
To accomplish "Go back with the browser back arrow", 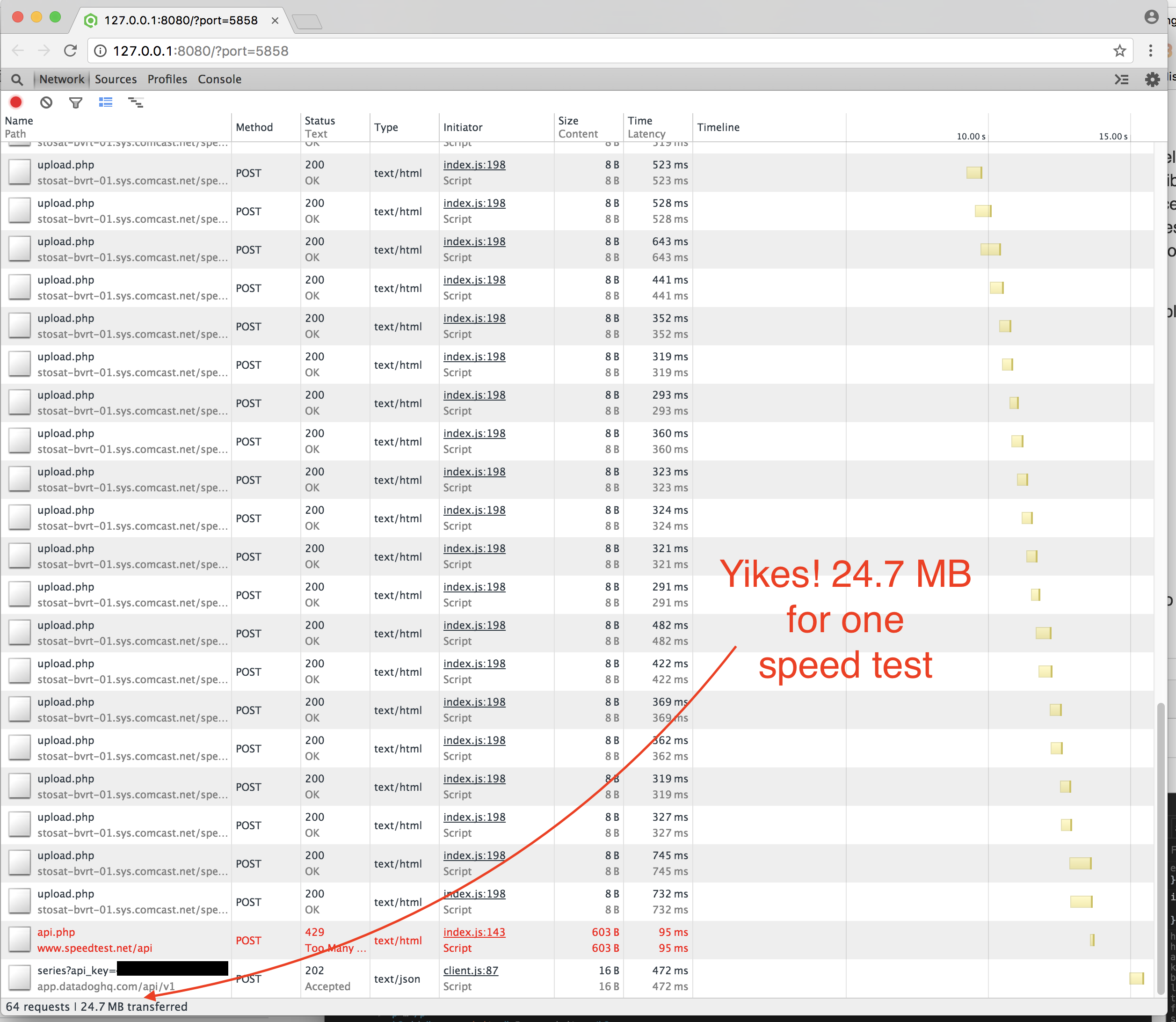I will 18,51.
